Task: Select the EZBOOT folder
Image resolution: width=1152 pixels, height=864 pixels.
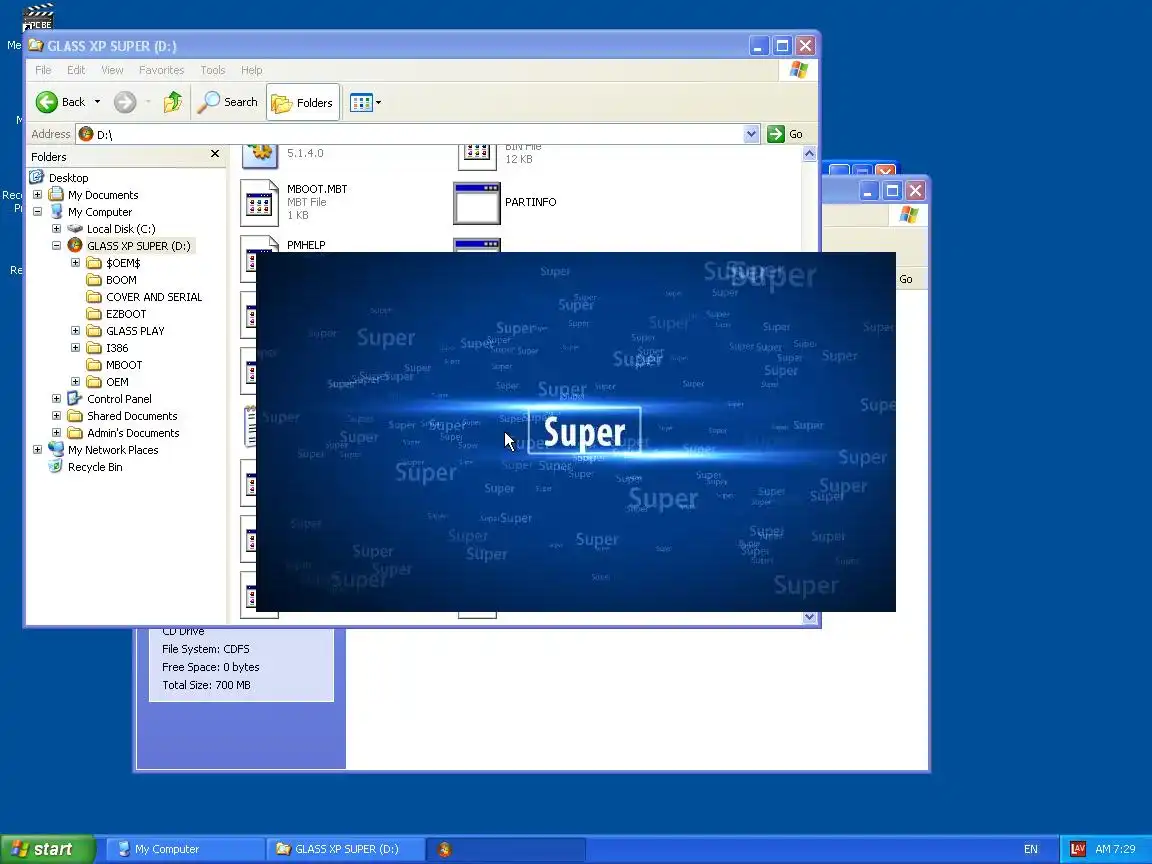Action: [x=126, y=314]
